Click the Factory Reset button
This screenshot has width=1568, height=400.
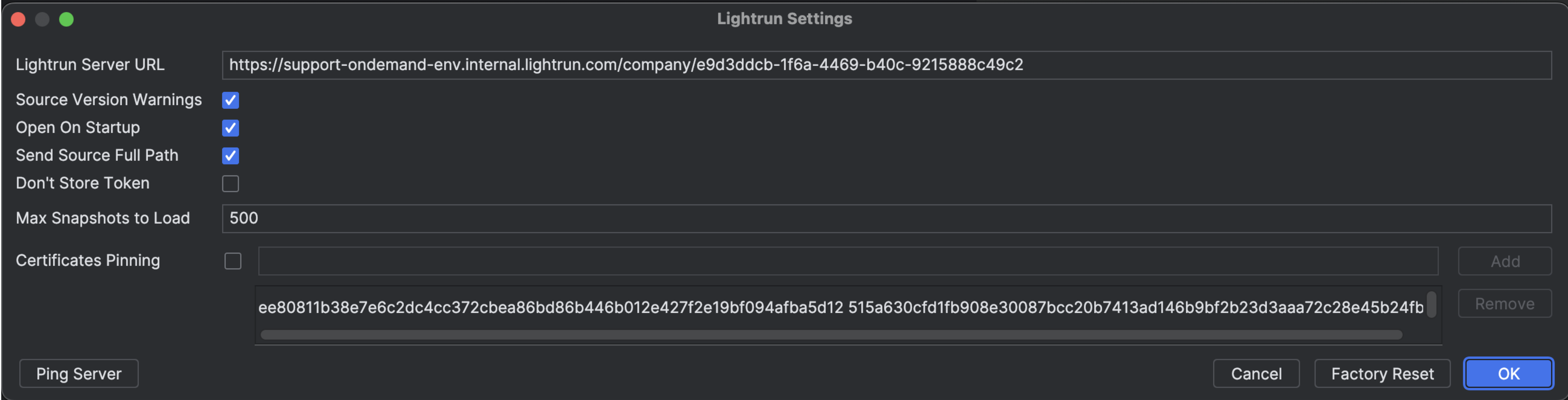pos(1382,373)
